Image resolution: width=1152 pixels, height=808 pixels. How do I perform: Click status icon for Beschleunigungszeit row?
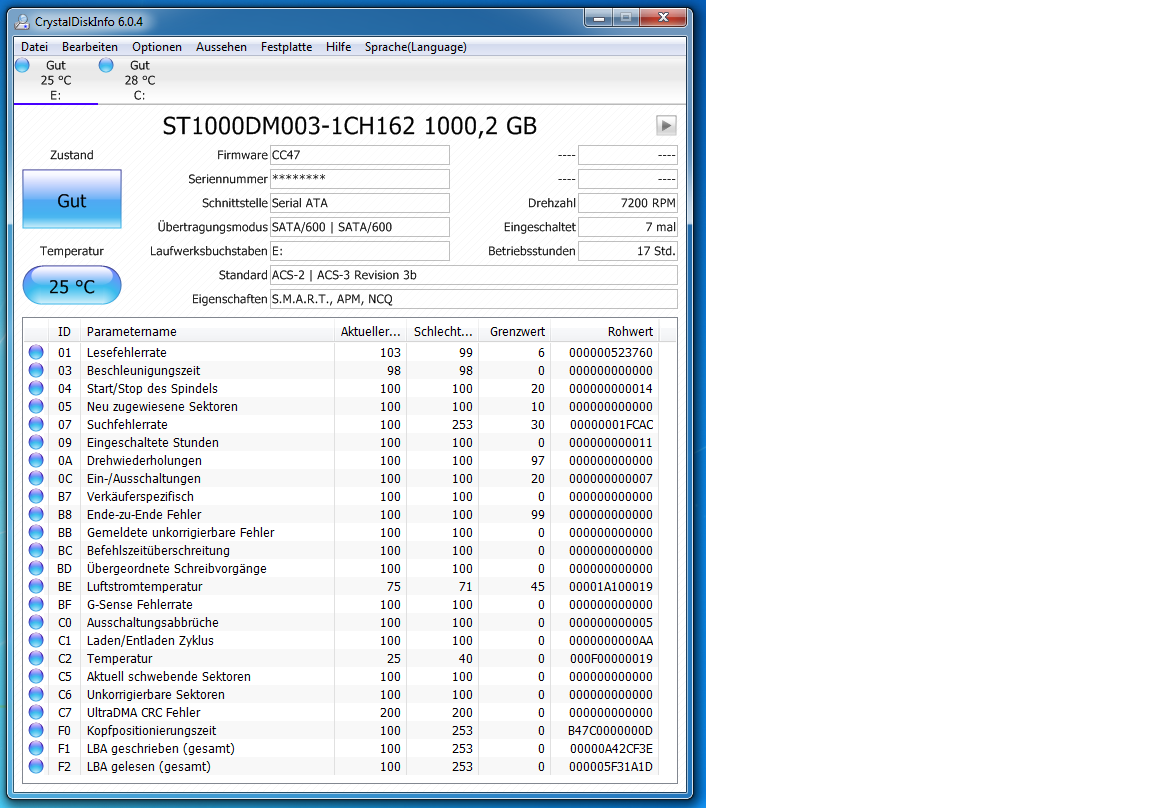pos(36,370)
